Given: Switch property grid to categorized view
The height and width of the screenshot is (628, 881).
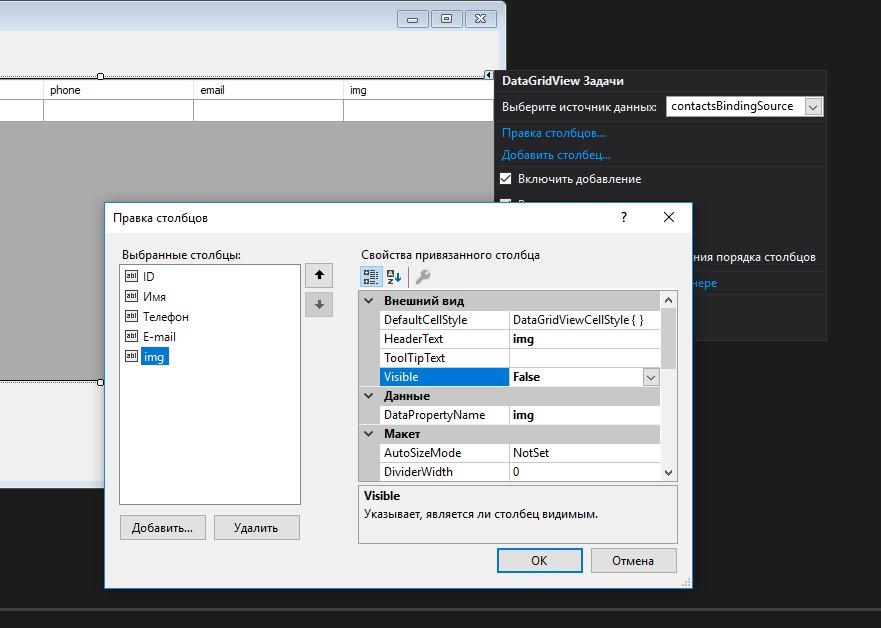Looking at the screenshot, I should 371,276.
